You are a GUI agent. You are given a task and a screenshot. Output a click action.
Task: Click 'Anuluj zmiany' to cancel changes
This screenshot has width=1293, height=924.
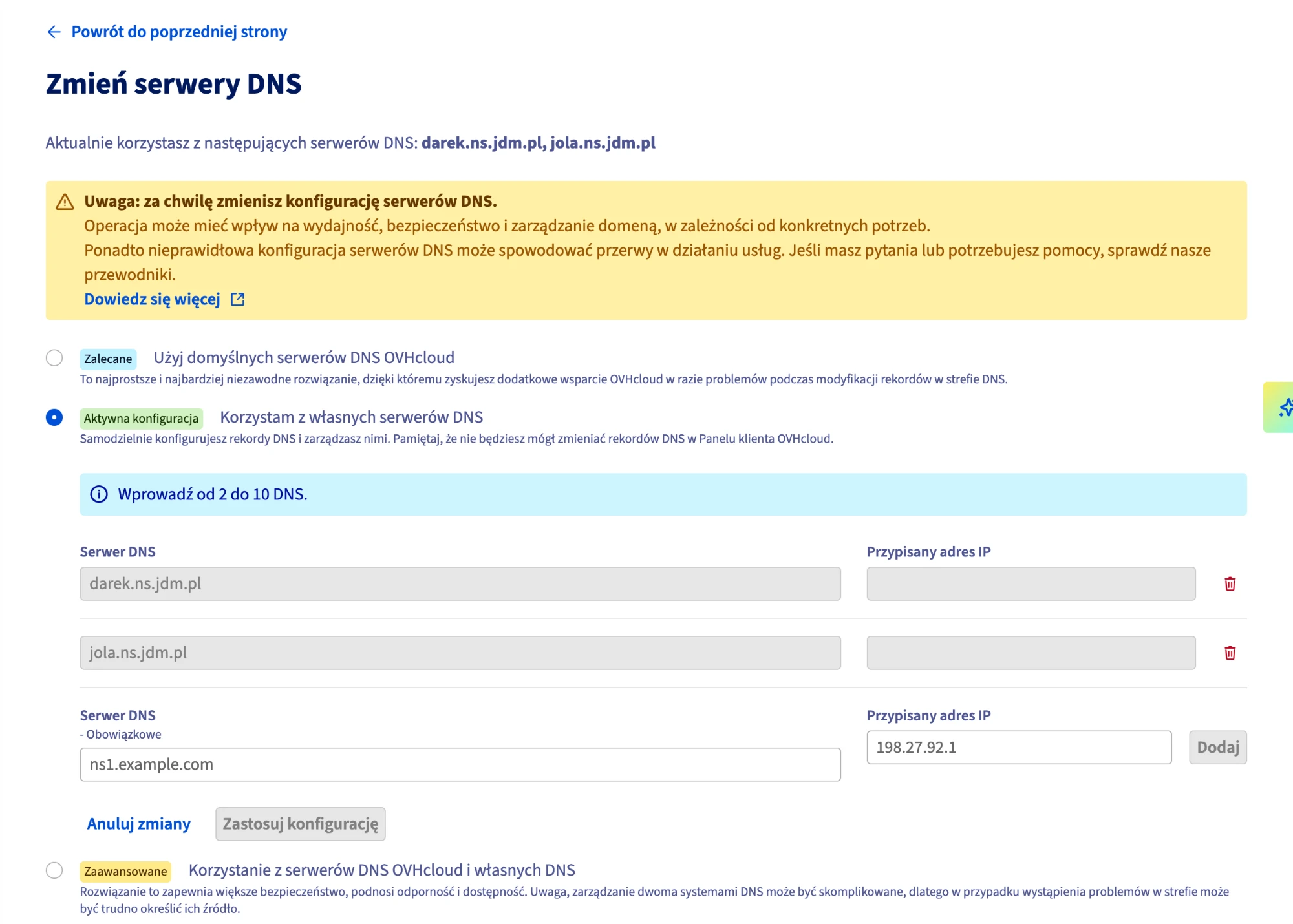point(139,824)
